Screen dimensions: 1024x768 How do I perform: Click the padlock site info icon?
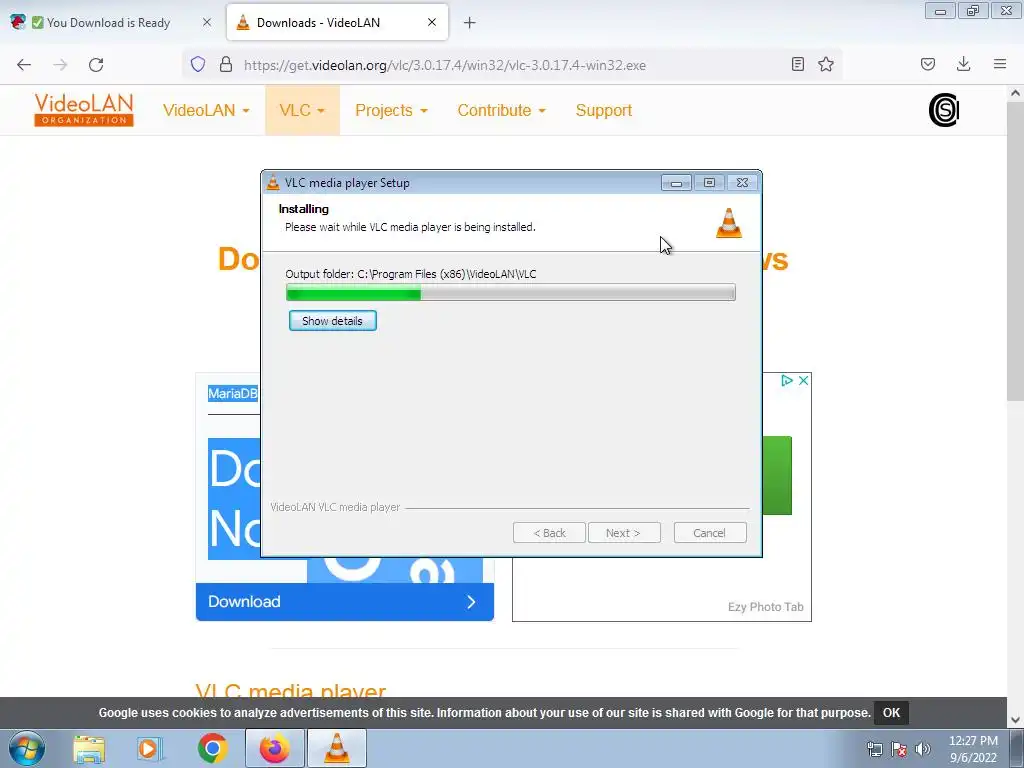pos(226,65)
